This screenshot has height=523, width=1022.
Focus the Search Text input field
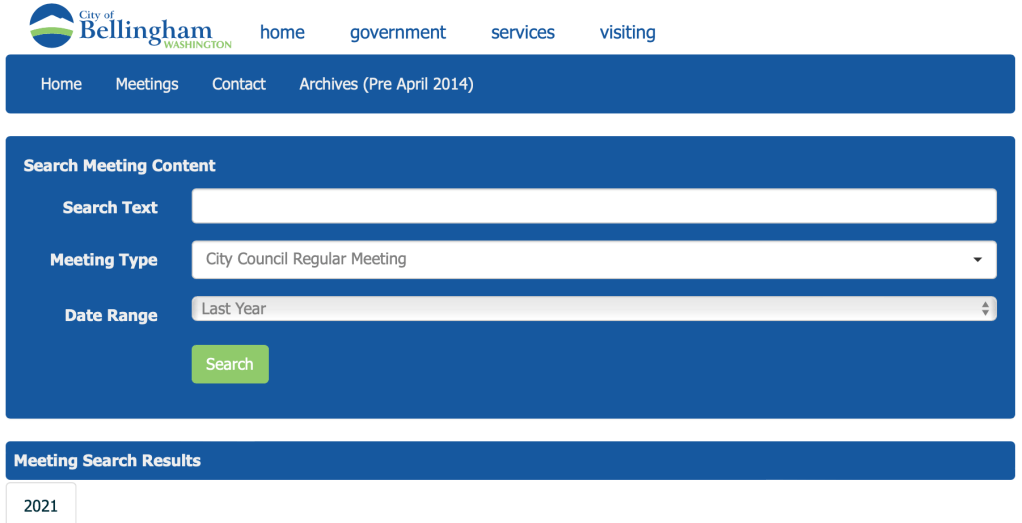pyautogui.click(x=593, y=206)
